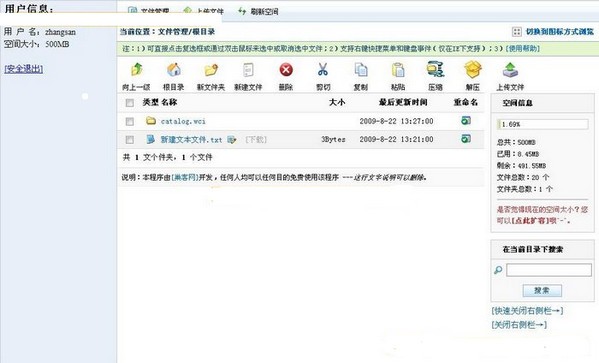
Task: Click the username zhangsan text
Action: (x=60, y=32)
